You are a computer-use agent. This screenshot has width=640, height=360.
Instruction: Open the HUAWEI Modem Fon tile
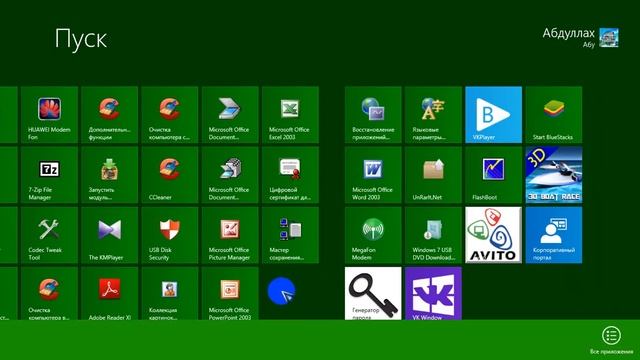coord(49,115)
